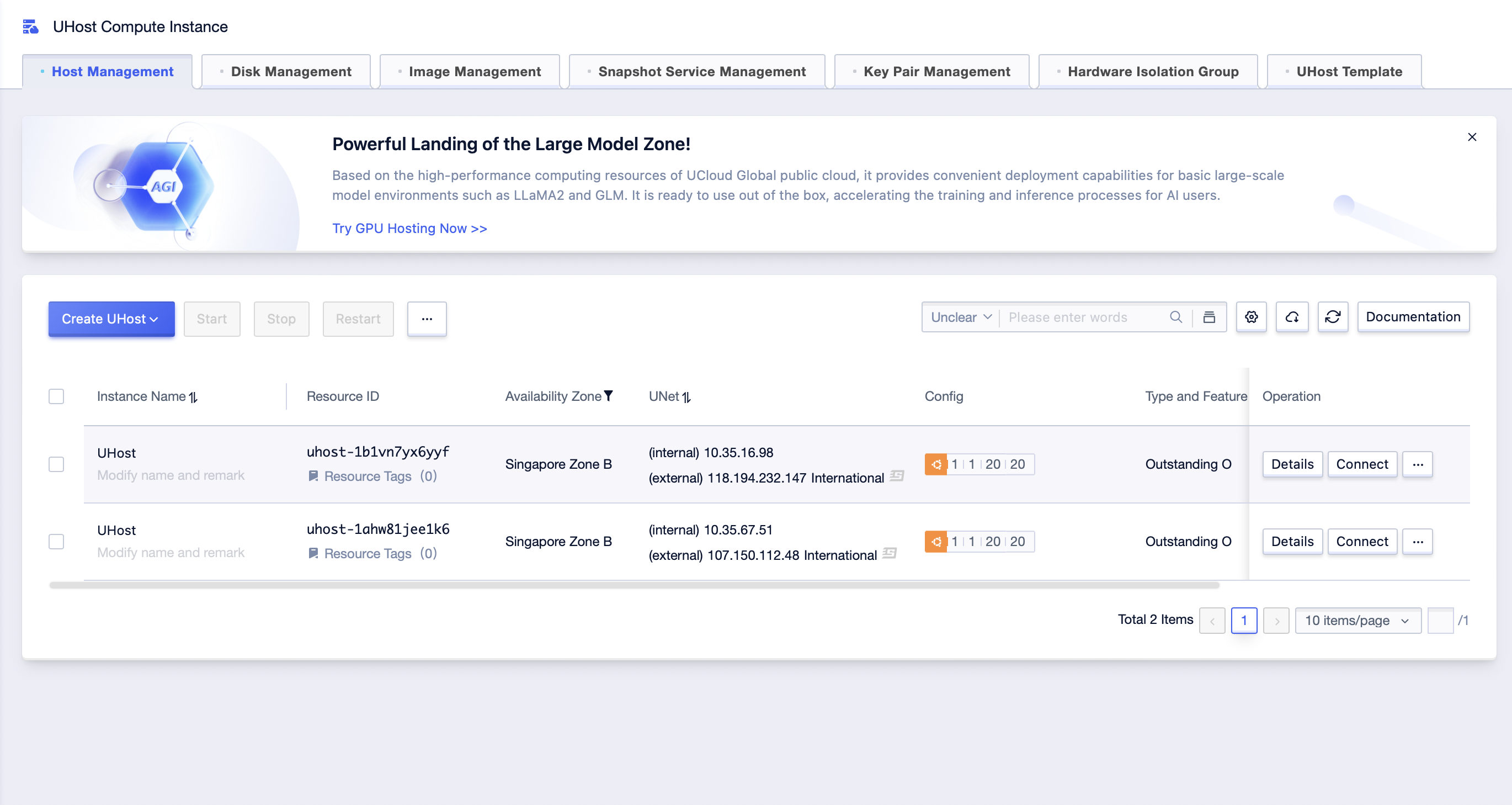Expand the Create UHost dropdown
This screenshot has height=805, width=1512.
coord(111,319)
